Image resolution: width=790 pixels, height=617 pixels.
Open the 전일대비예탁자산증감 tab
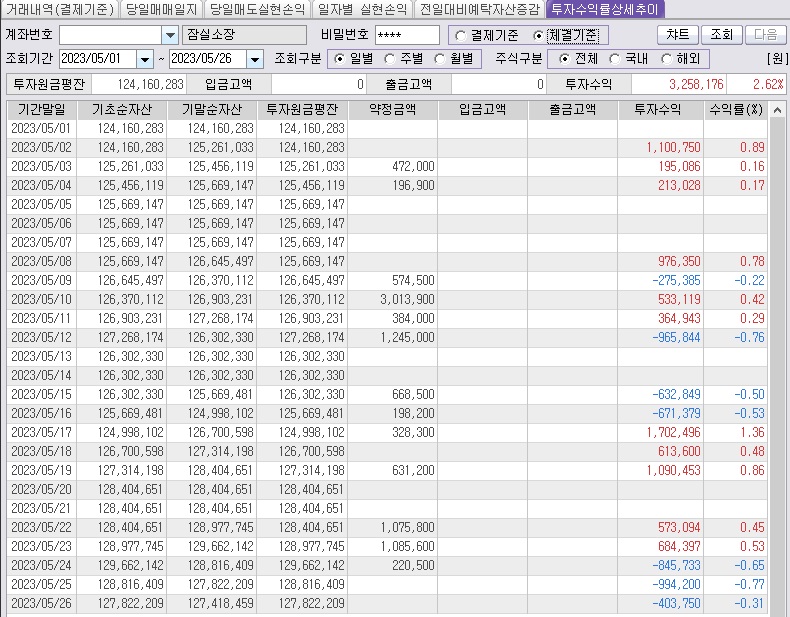[x=479, y=9]
